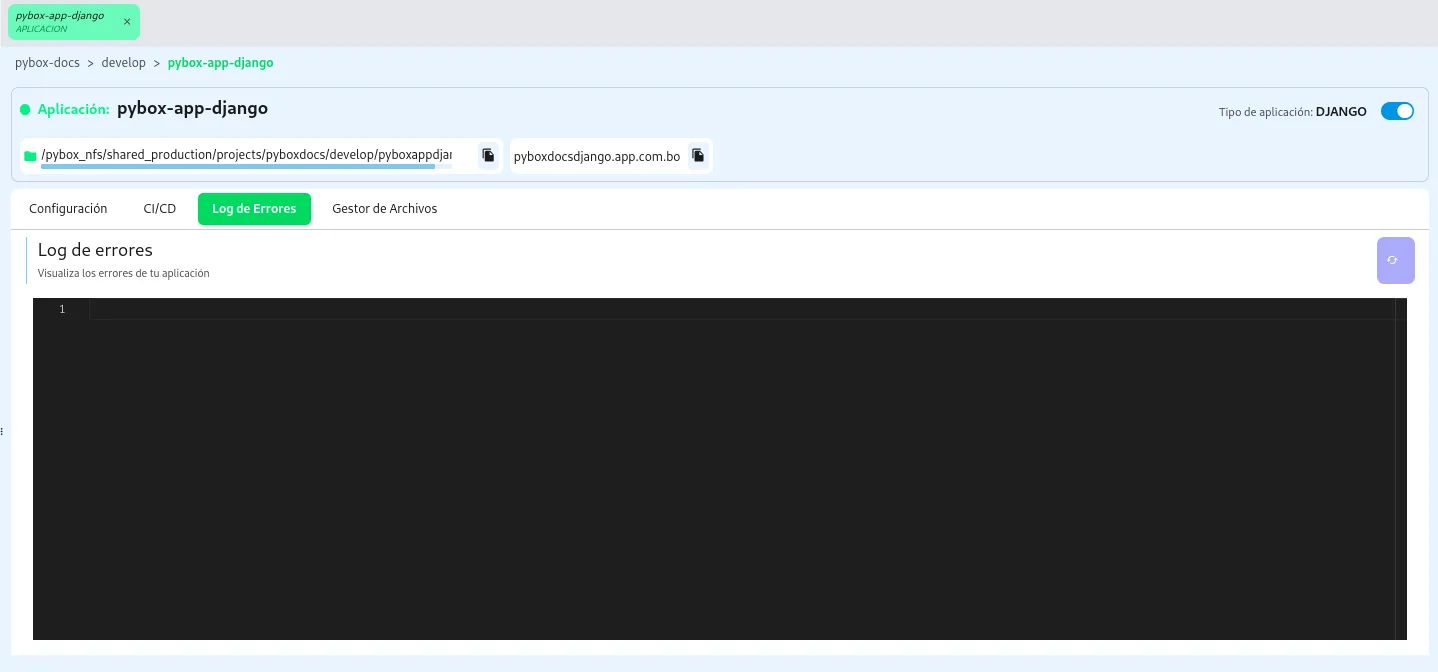Go to pybox-docs in the breadcrumb
This screenshot has height=672, width=1438.
(47, 63)
